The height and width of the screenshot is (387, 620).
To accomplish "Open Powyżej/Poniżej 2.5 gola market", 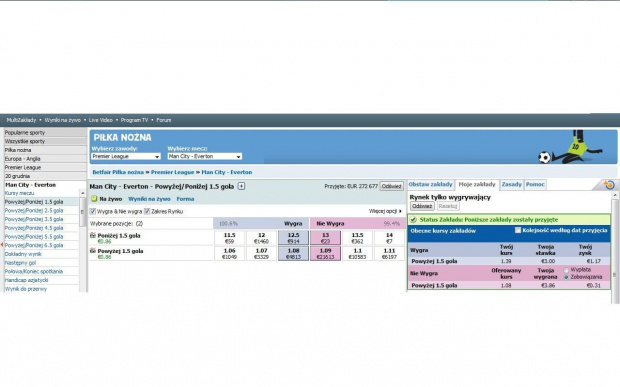I will point(34,210).
